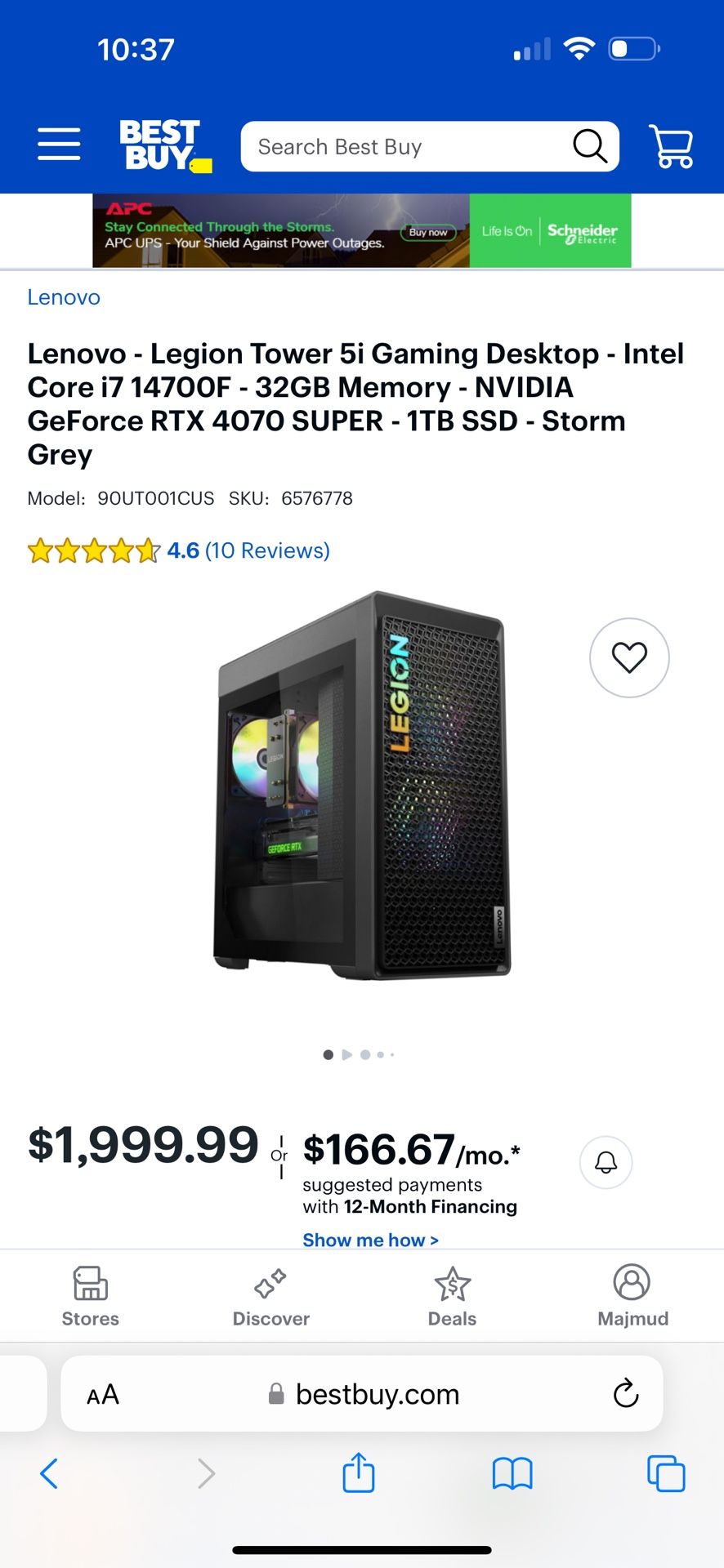Tap the Lenovo breadcrumb link
724x1568 pixels.
pos(64,297)
